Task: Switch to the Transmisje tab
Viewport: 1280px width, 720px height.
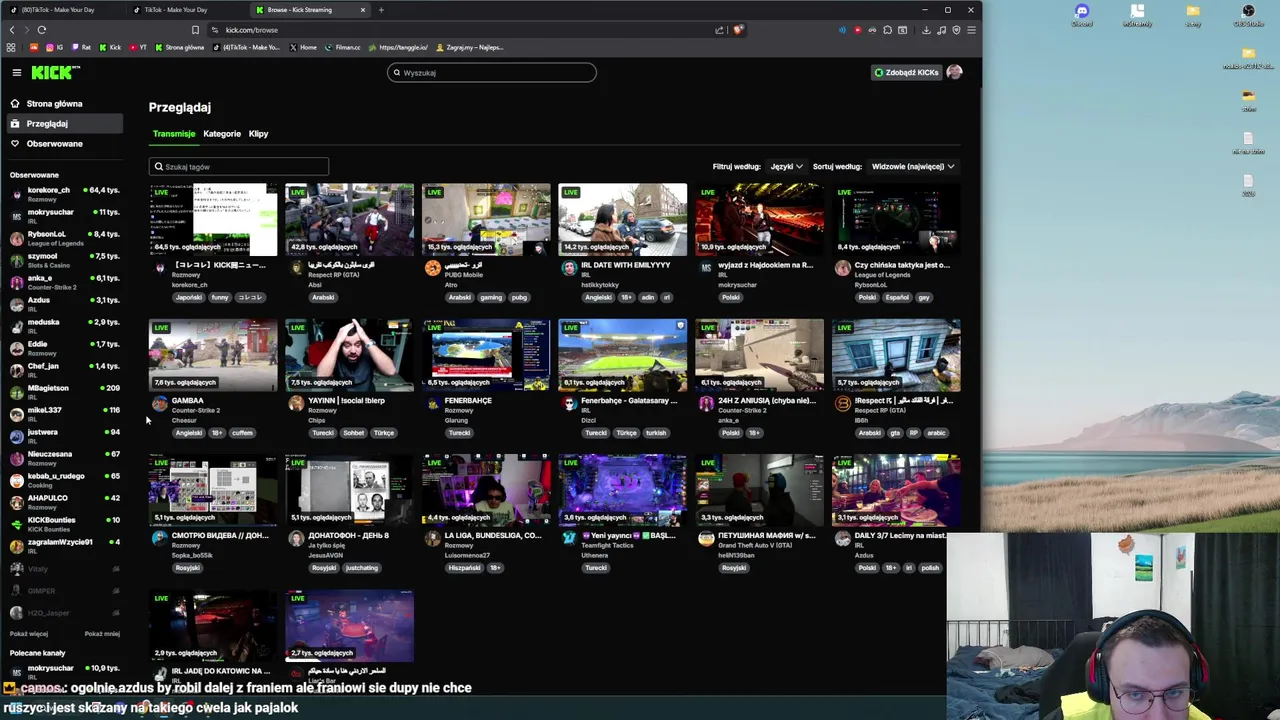Action: pos(174,134)
